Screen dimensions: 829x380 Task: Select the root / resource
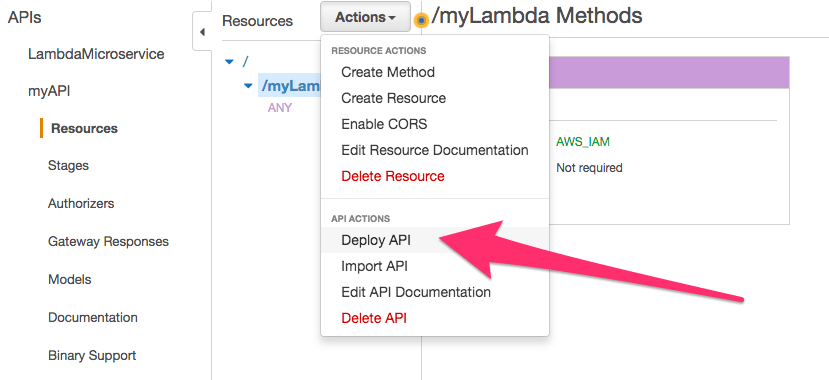click(245, 61)
